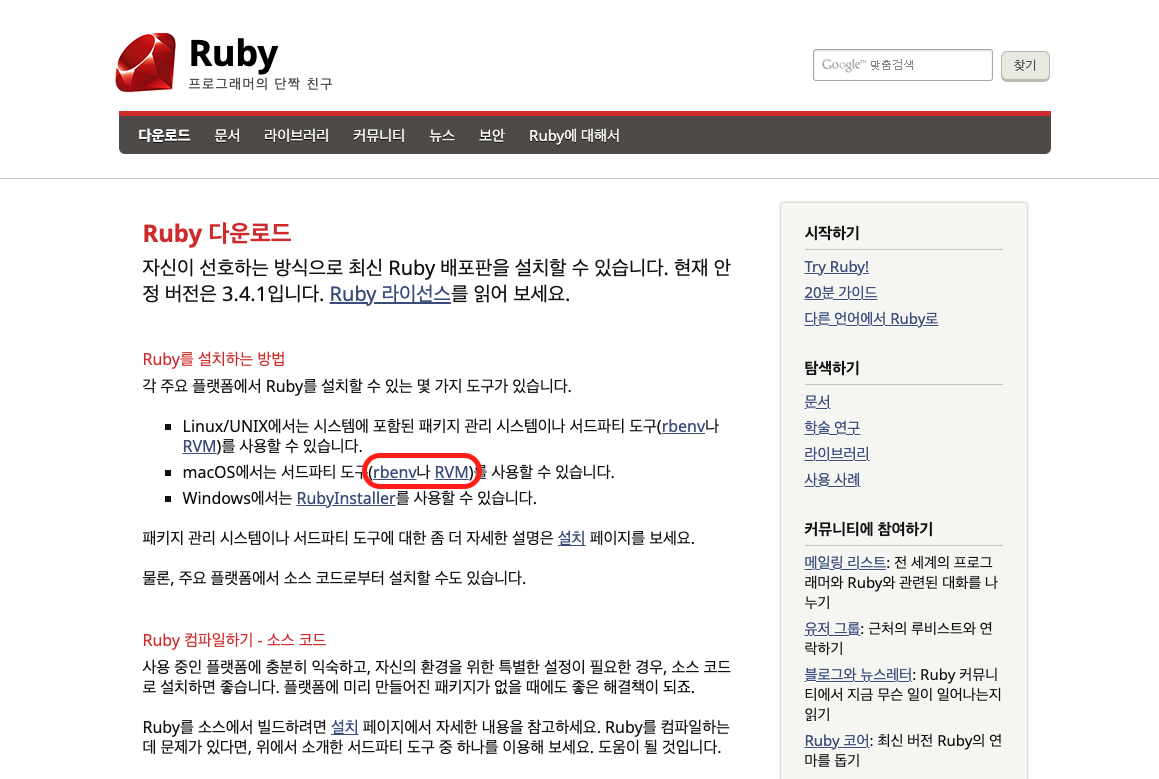This screenshot has width=1159, height=779.
Task: Click the 탐색하기 sidebar heading
Action: pos(832,367)
